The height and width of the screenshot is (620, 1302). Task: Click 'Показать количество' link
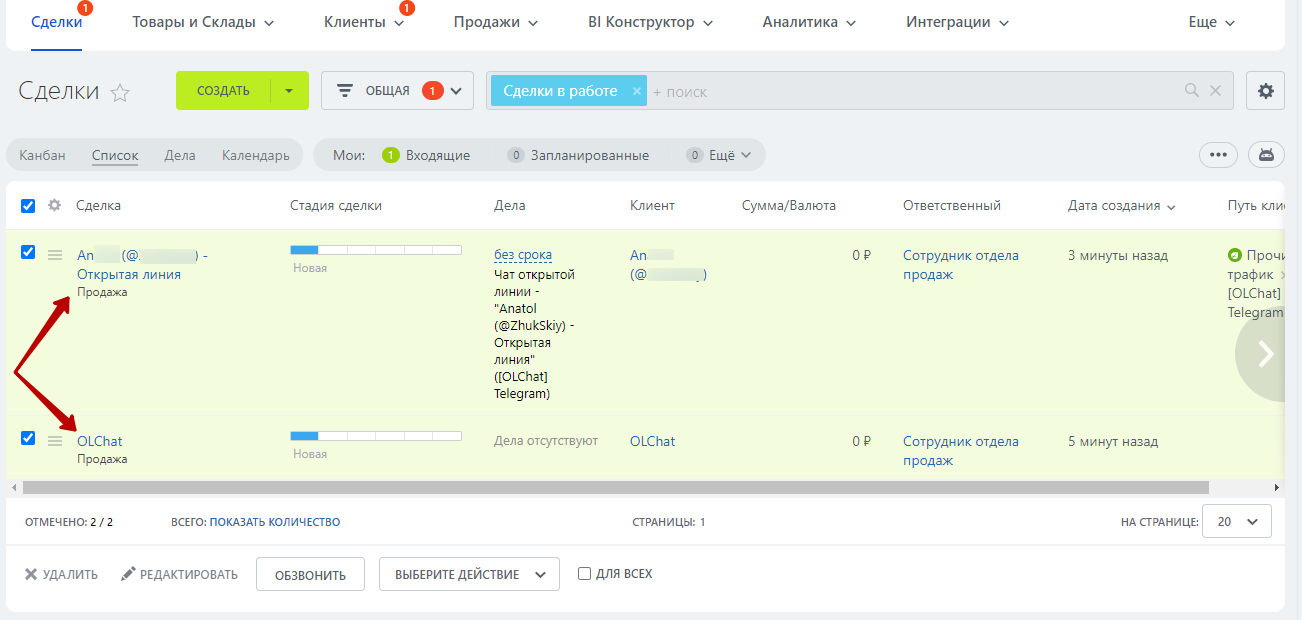(274, 522)
